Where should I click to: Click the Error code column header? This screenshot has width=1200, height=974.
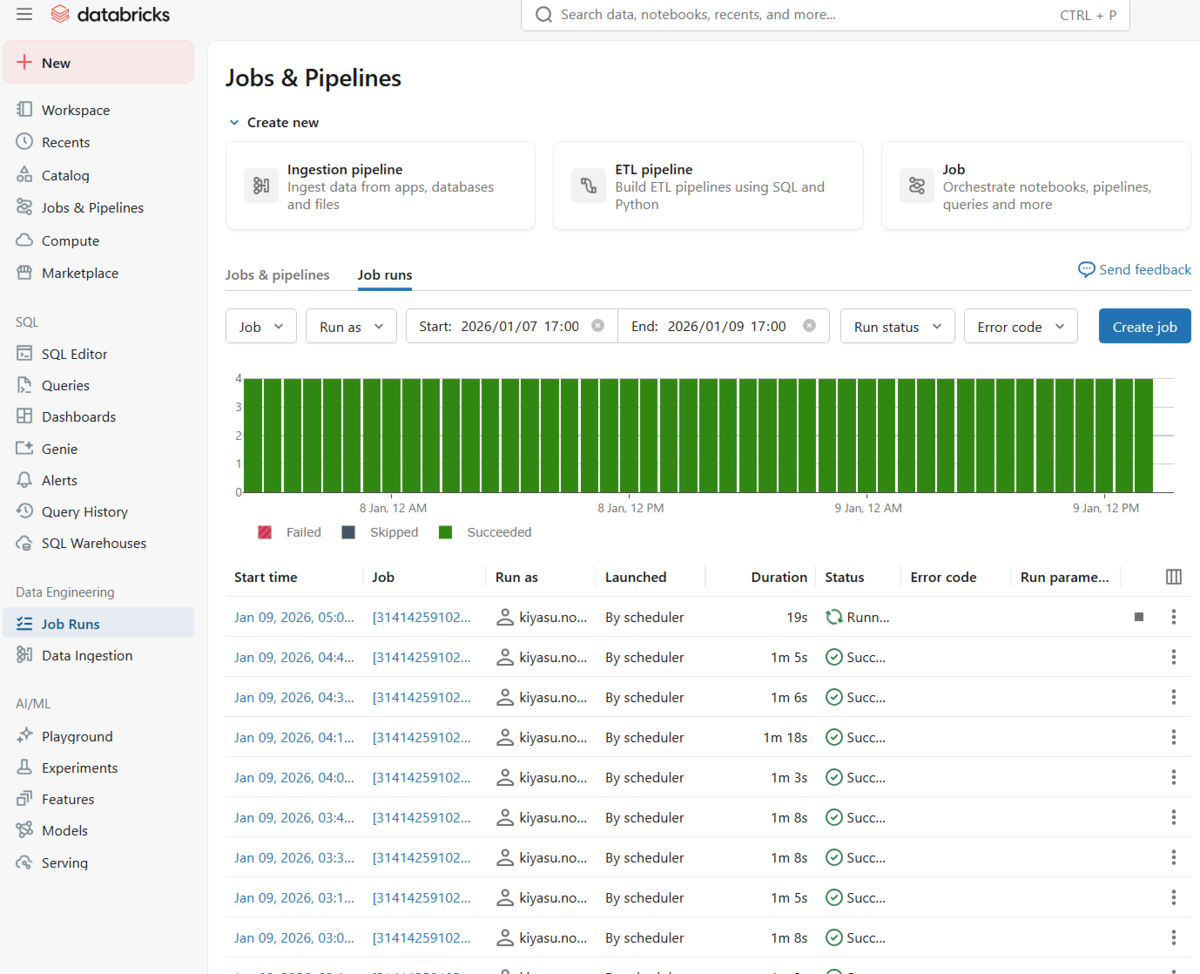tap(943, 577)
